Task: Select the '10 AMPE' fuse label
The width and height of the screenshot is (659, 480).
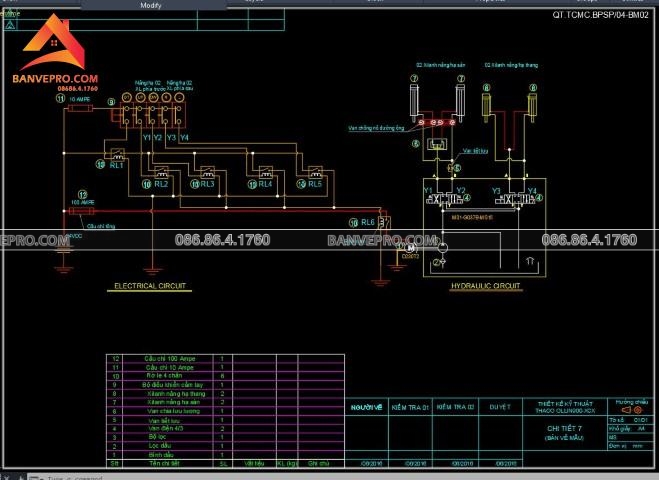Action: pyautogui.click(x=80, y=99)
